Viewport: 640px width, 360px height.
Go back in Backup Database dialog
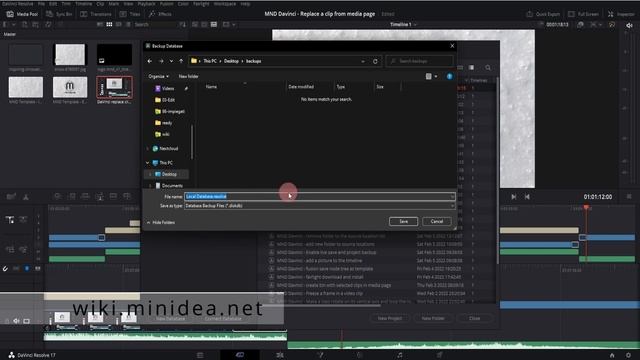149,61
